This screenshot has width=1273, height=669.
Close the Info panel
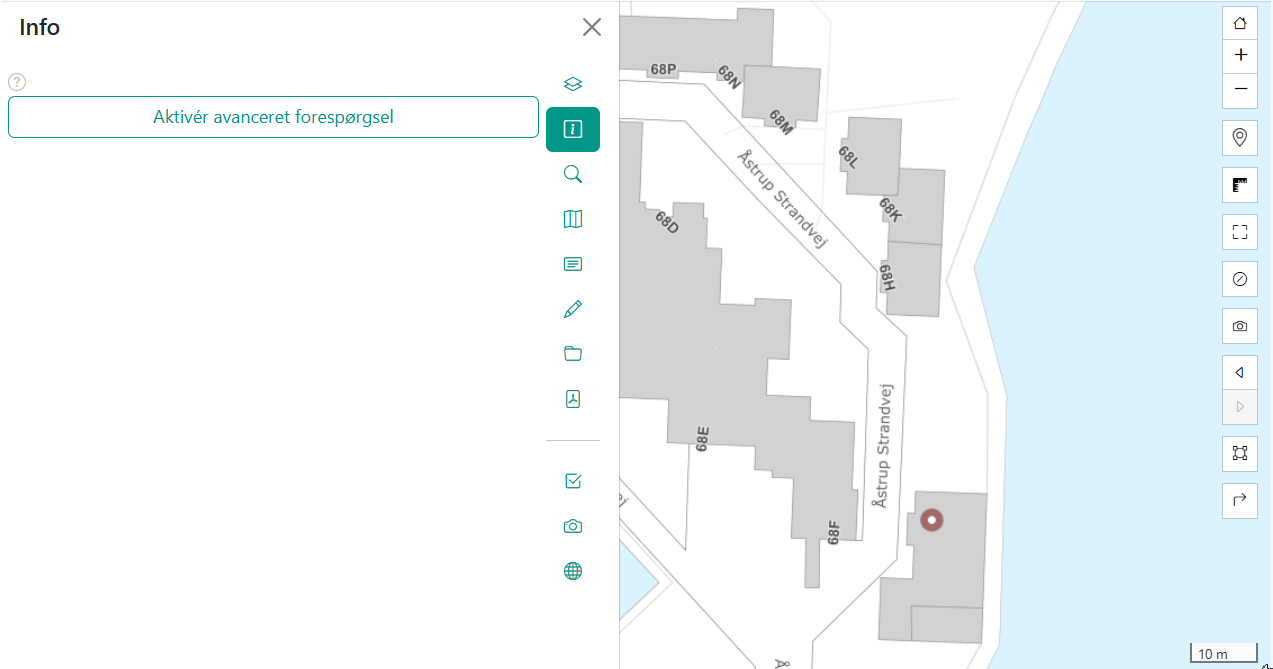(x=592, y=27)
